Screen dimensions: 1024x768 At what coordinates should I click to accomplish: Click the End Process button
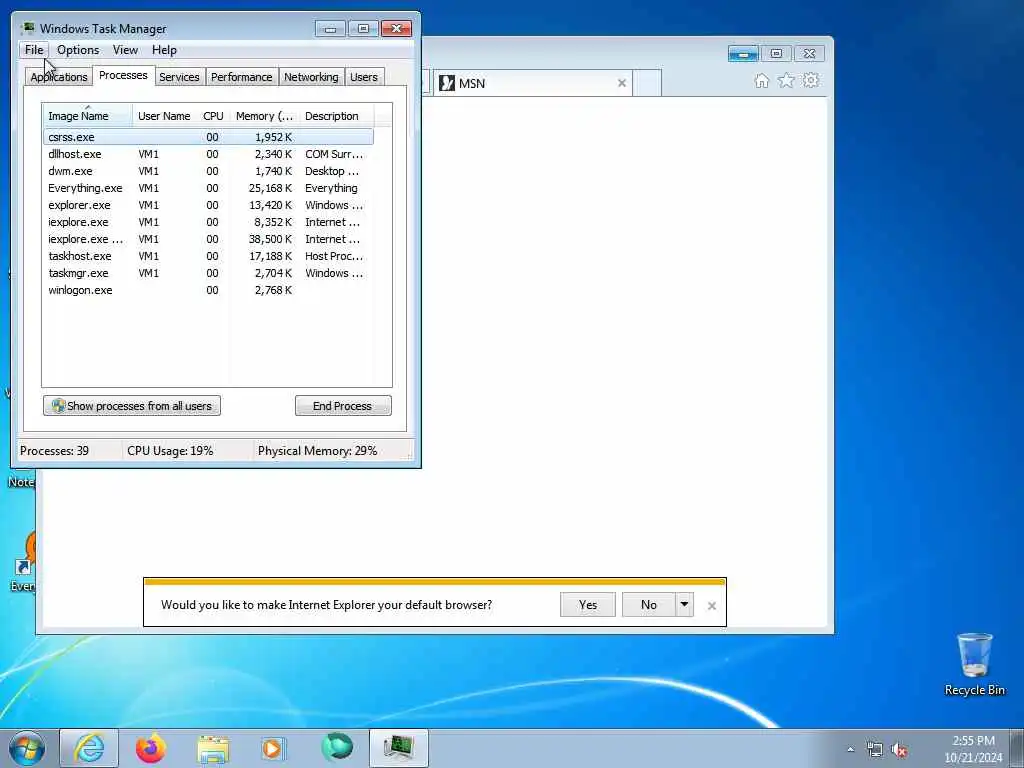343,406
